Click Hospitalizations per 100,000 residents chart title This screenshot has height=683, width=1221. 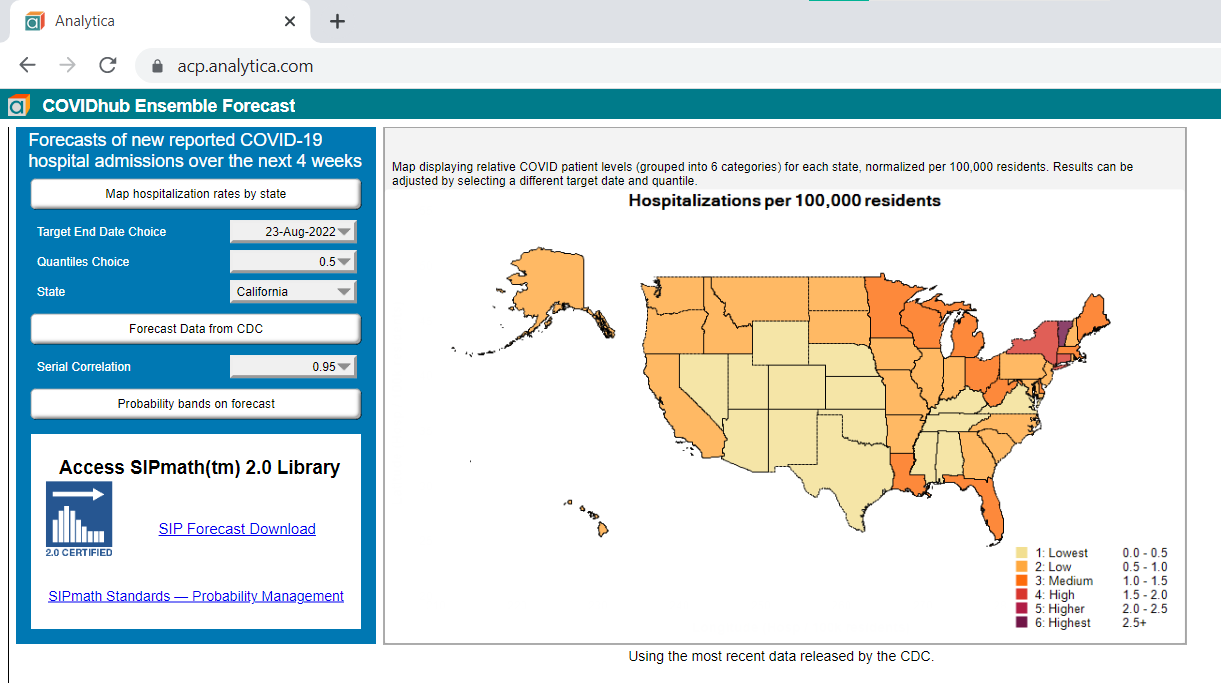pyautogui.click(x=784, y=201)
